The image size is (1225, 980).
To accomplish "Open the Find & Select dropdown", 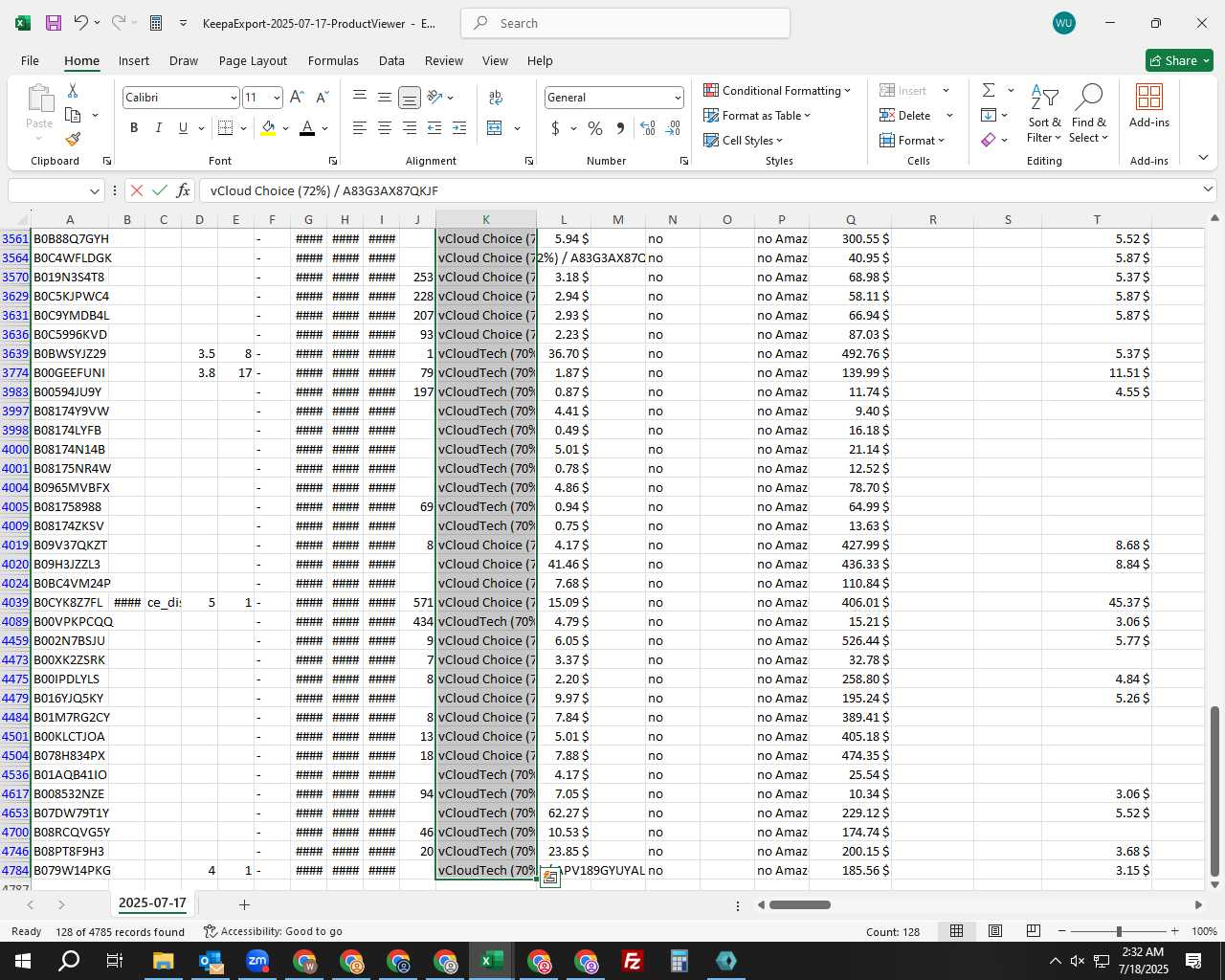I will click(1089, 114).
